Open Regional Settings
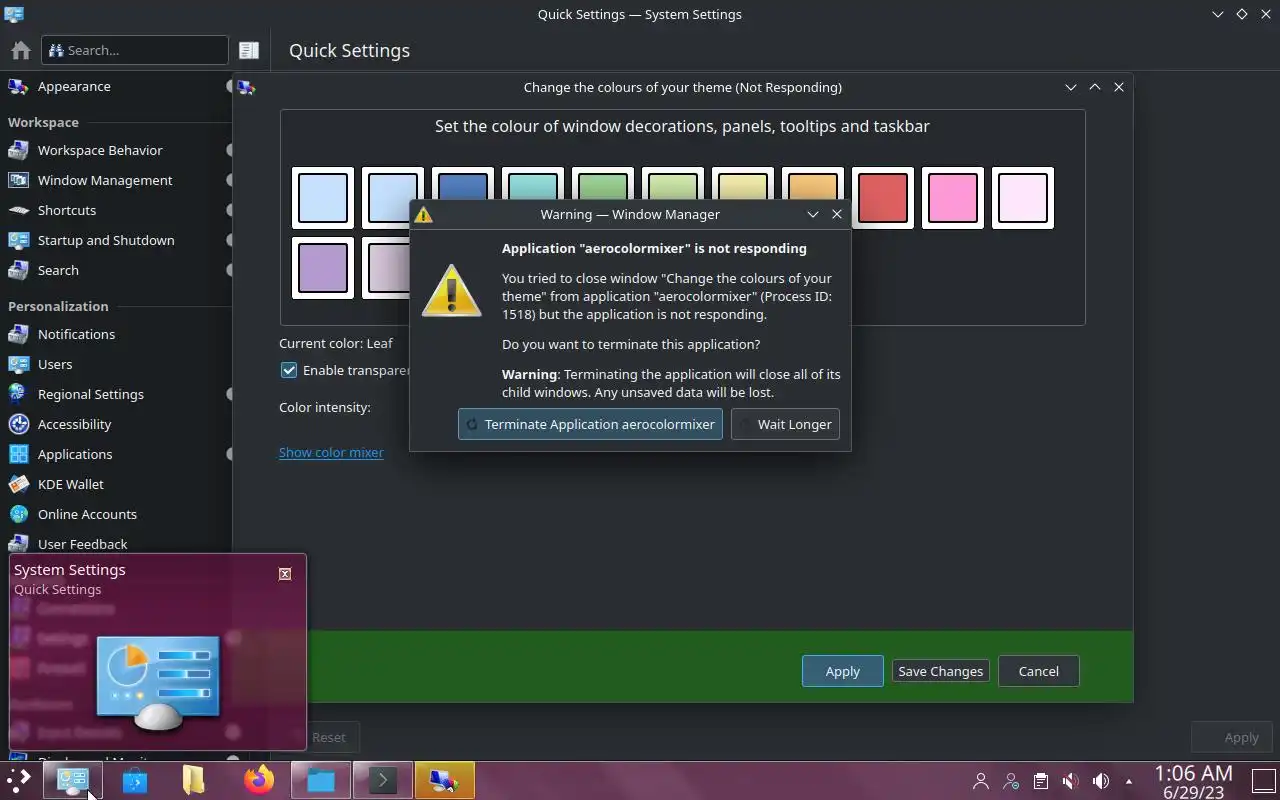Image resolution: width=1280 pixels, height=800 pixels. click(91, 394)
